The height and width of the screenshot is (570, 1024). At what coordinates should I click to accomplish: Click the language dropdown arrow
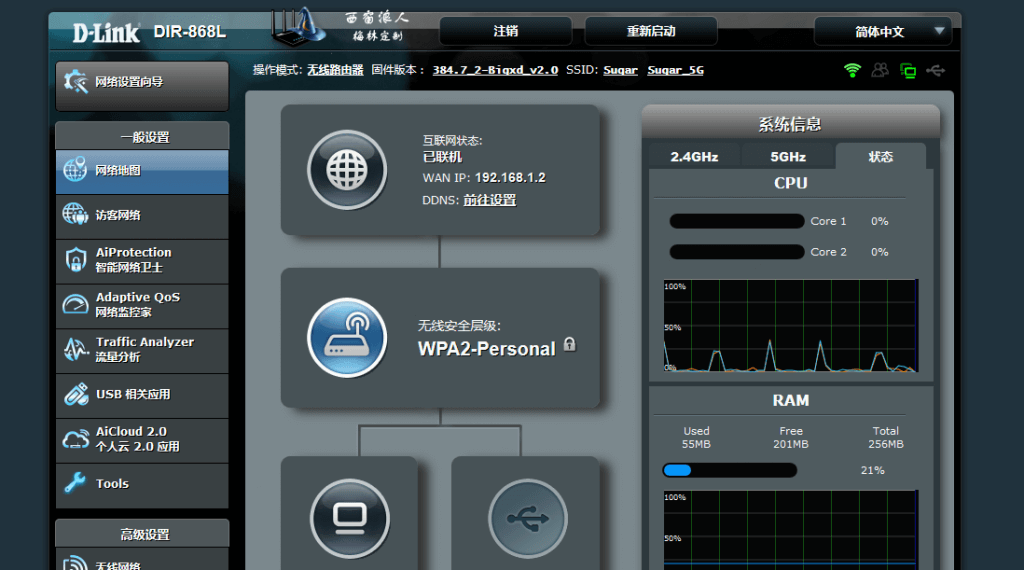tap(939, 31)
